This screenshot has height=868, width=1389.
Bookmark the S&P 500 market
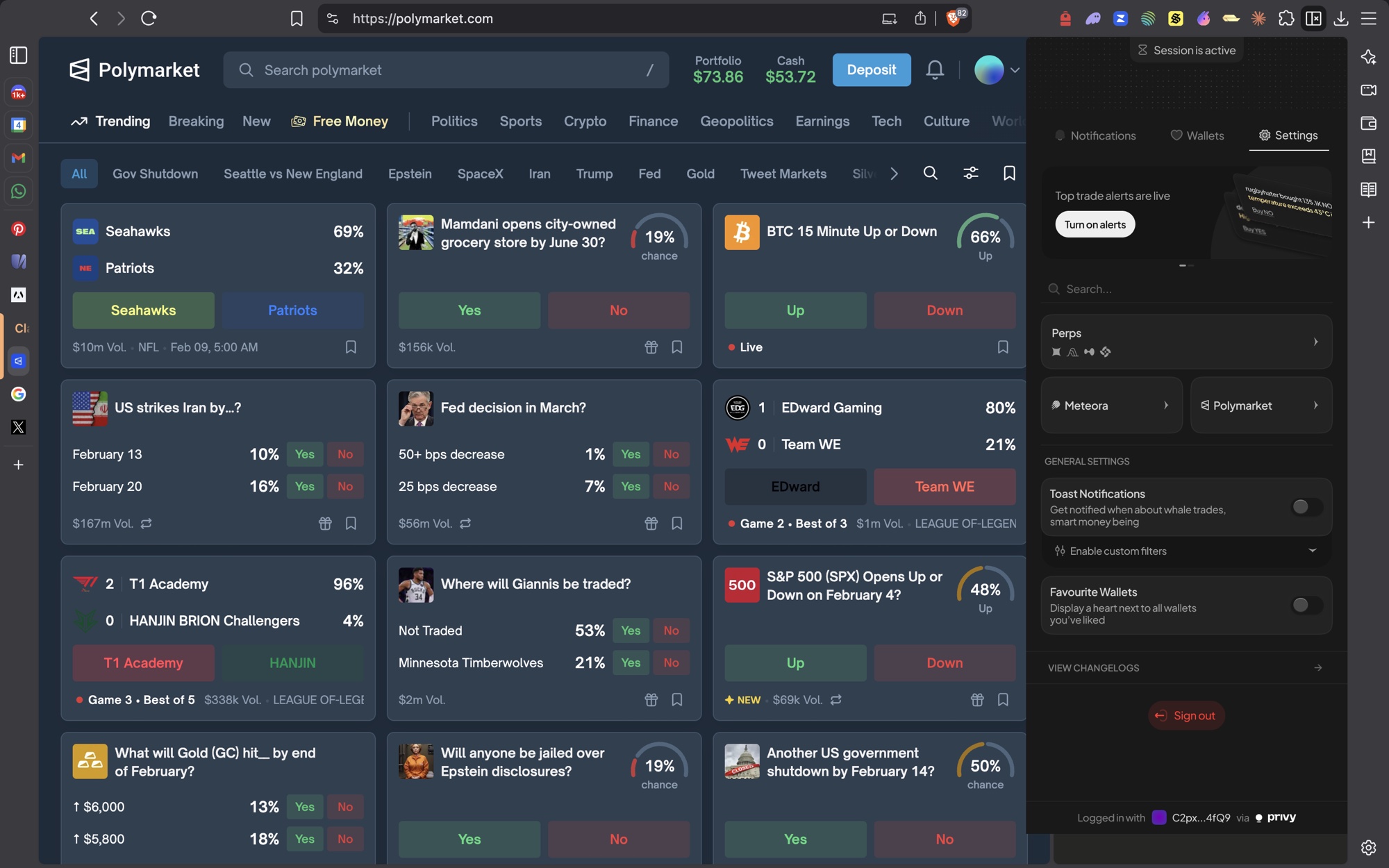1003,699
